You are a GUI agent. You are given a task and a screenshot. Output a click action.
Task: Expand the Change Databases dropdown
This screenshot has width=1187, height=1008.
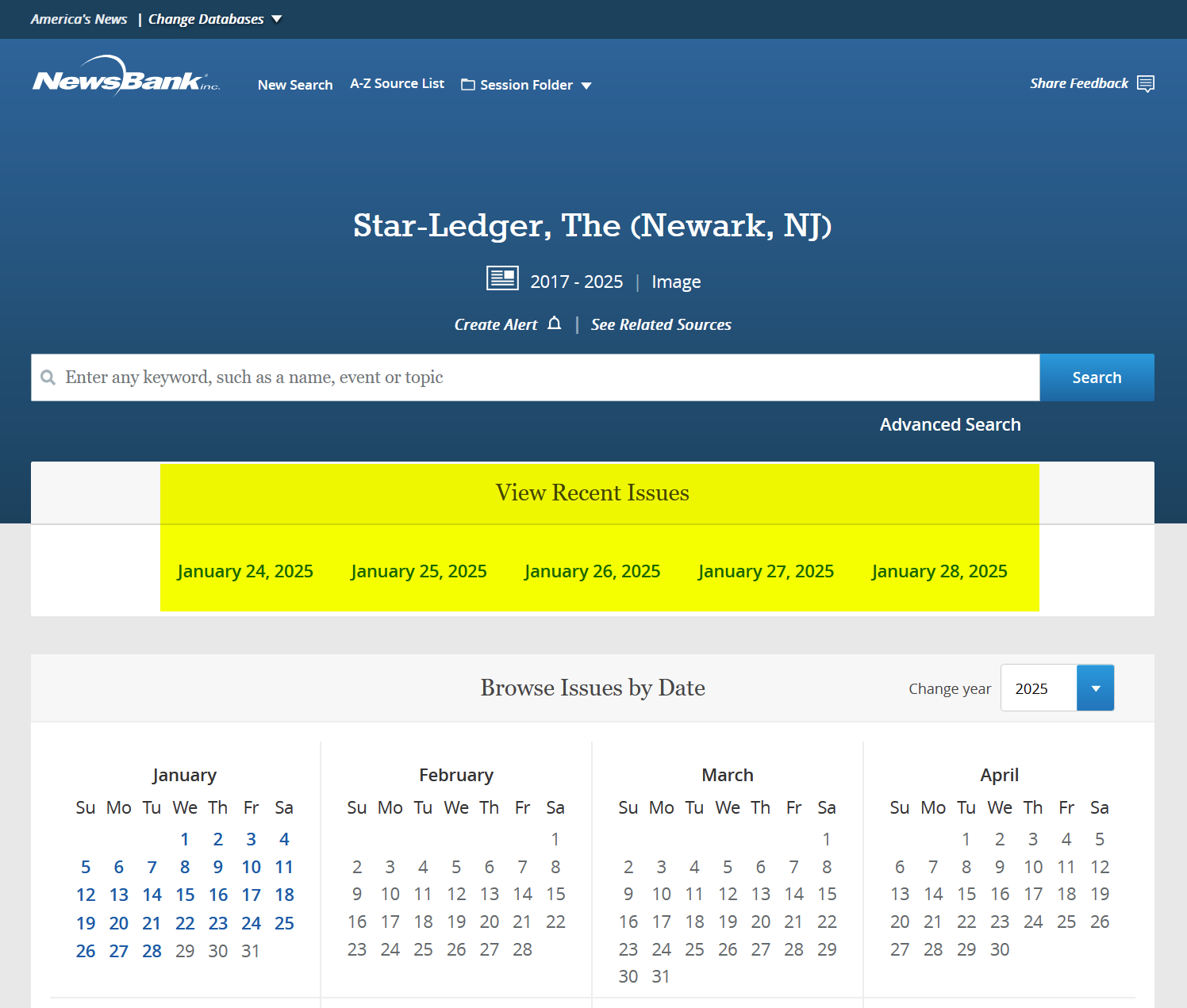[276, 19]
